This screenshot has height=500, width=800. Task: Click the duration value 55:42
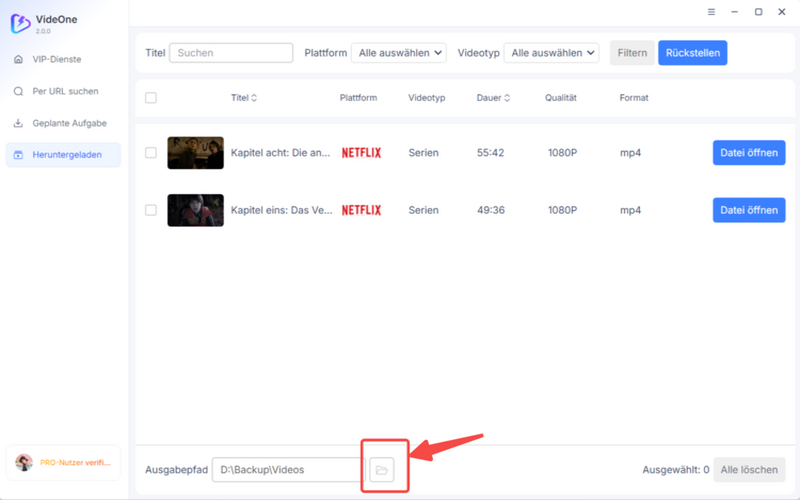[x=490, y=153]
